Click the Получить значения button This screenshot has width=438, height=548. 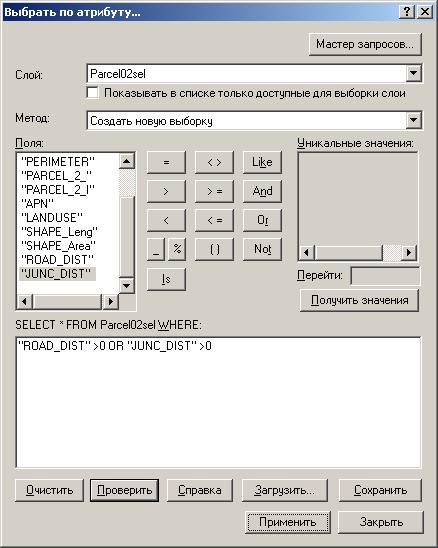[x=359, y=300]
